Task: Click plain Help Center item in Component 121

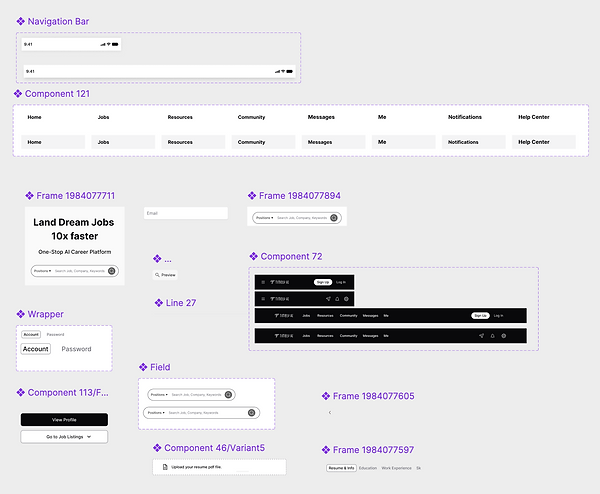Action: coord(534,117)
